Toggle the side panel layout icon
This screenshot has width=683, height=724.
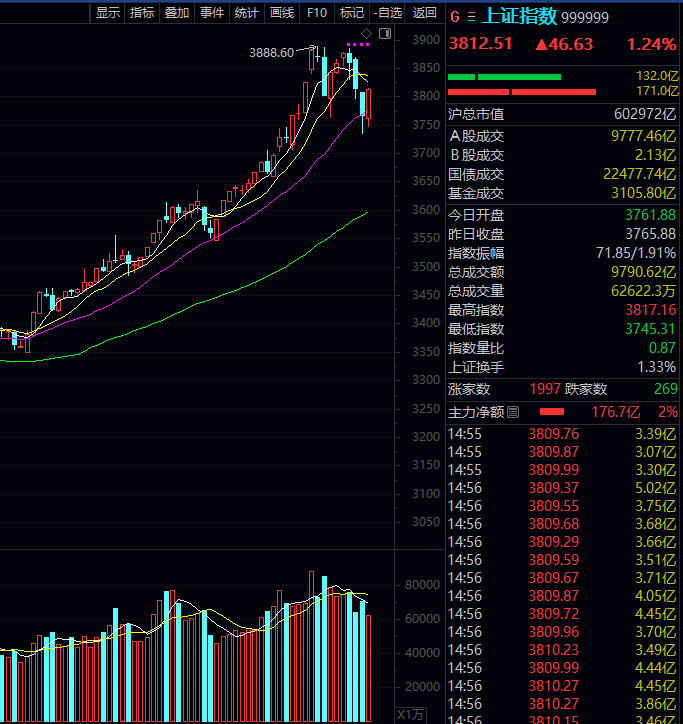(x=385, y=33)
